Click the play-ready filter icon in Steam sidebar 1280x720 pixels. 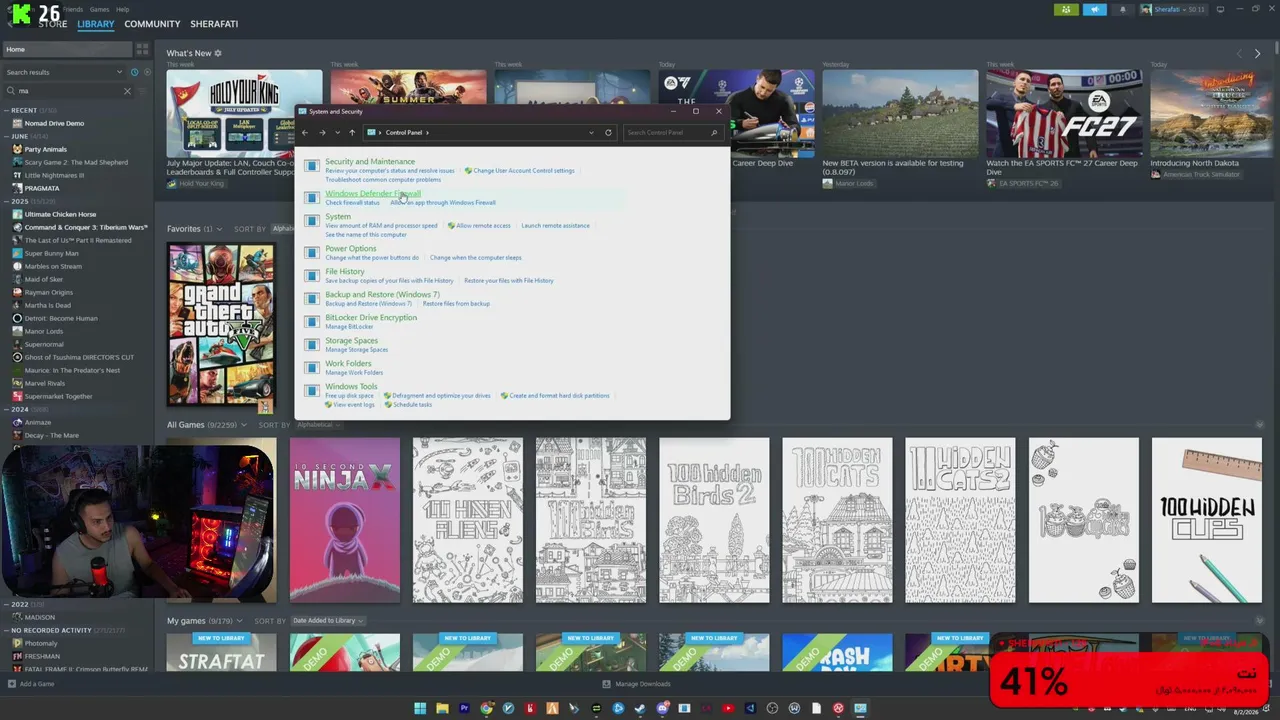pyautogui.click(x=147, y=72)
